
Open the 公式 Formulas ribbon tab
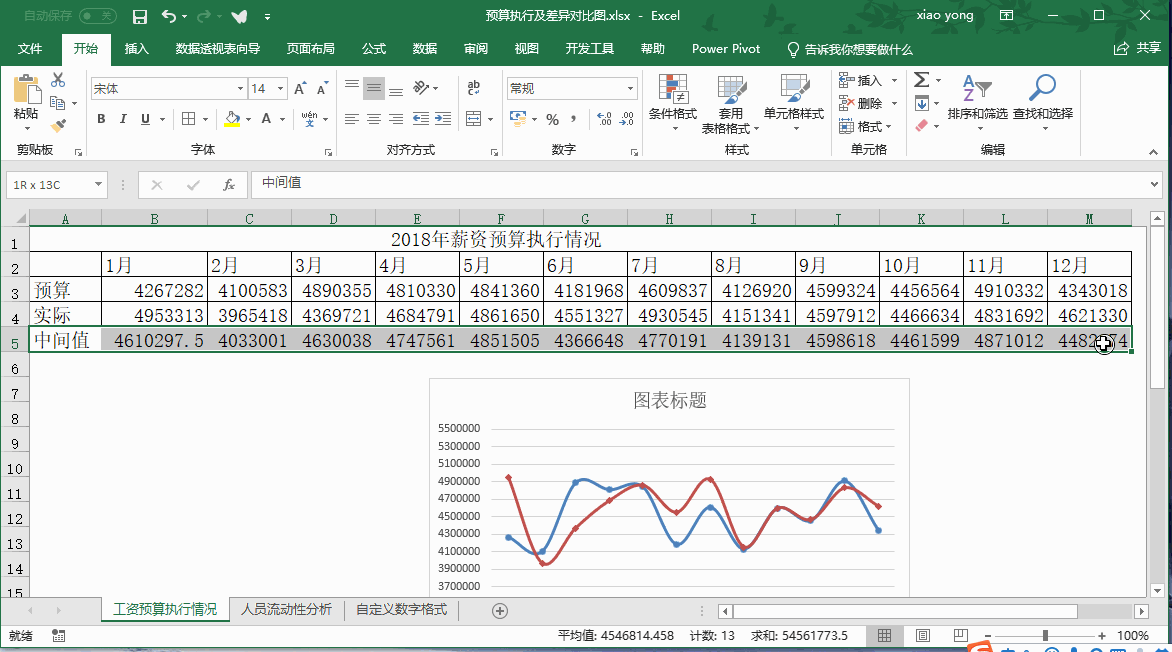pyautogui.click(x=374, y=49)
